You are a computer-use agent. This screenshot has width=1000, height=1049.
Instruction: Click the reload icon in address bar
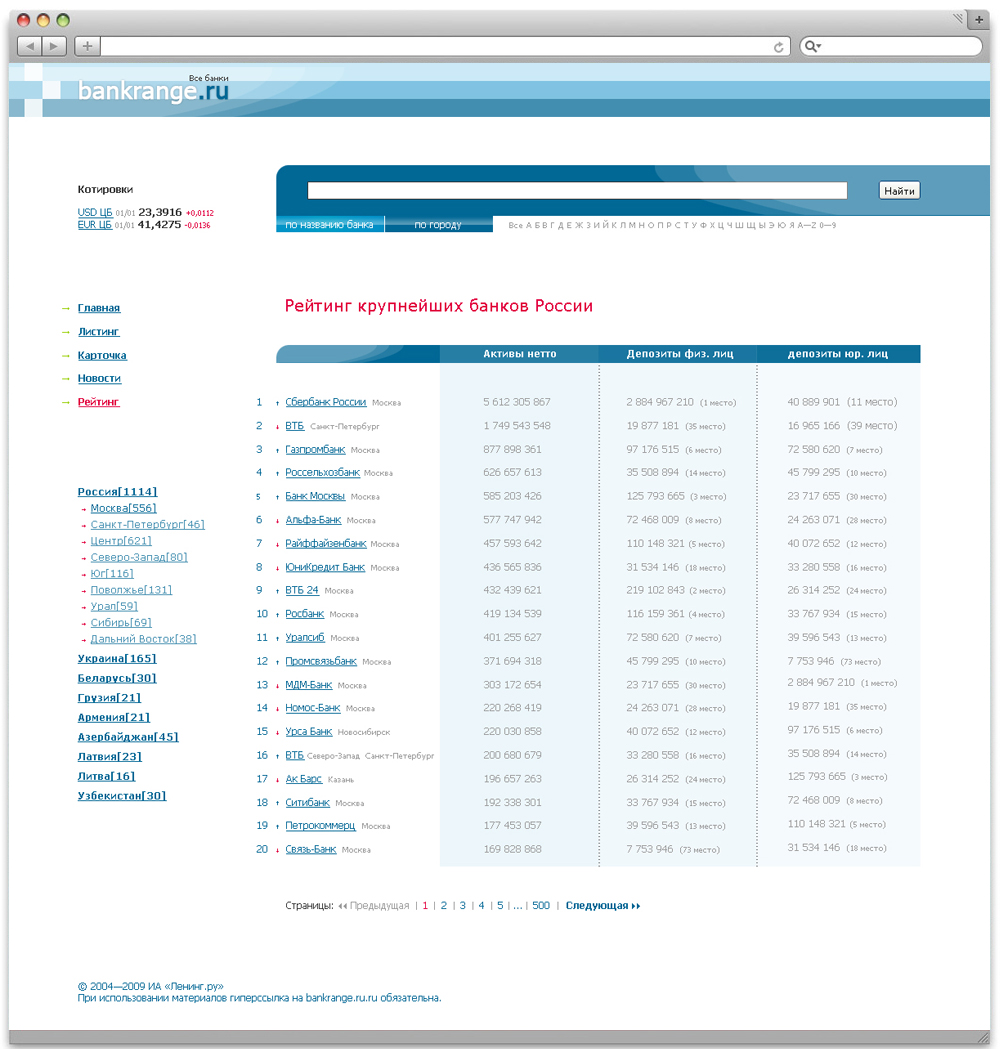tap(778, 47)
